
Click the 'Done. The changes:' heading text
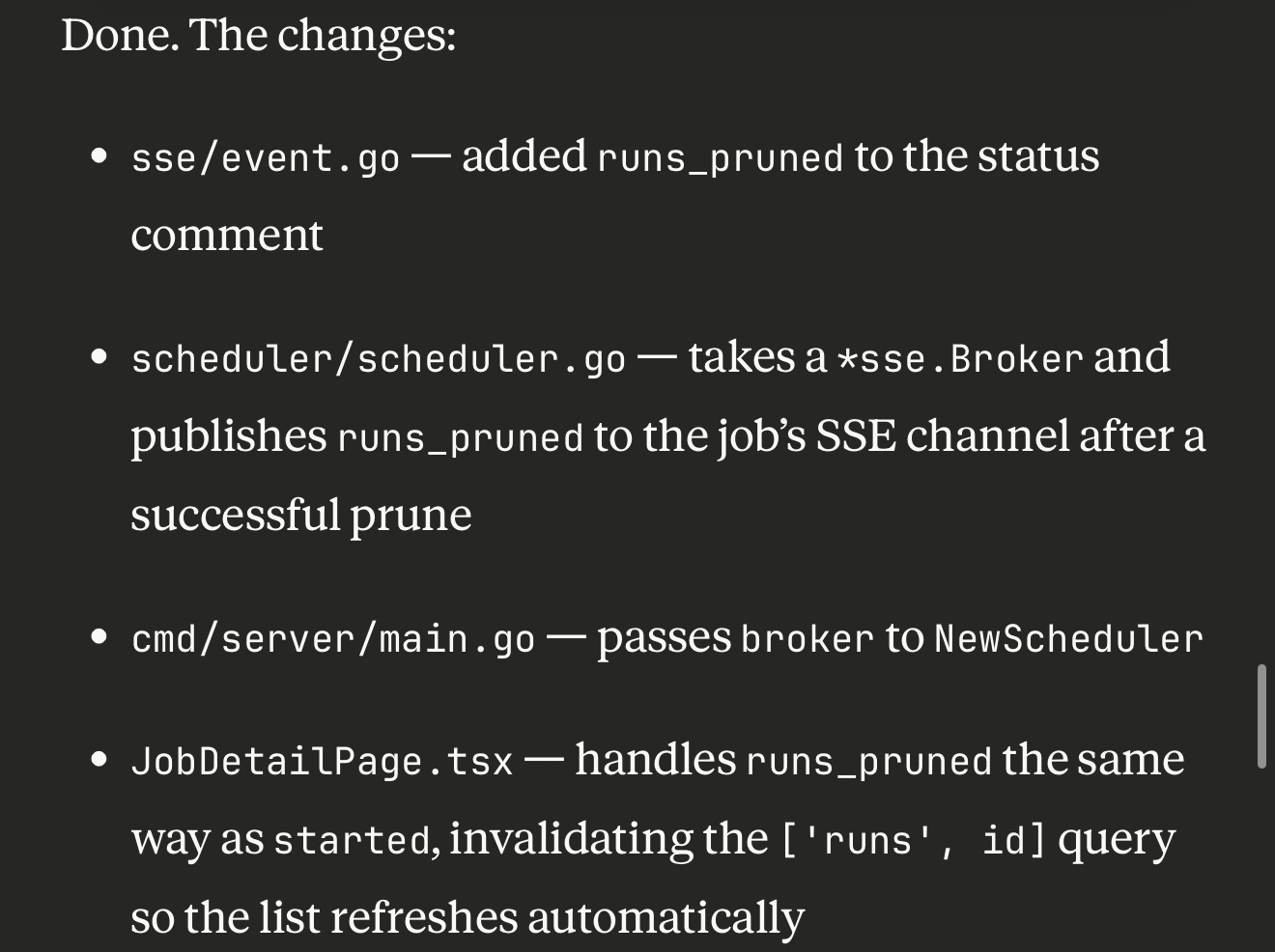(258, 36)
